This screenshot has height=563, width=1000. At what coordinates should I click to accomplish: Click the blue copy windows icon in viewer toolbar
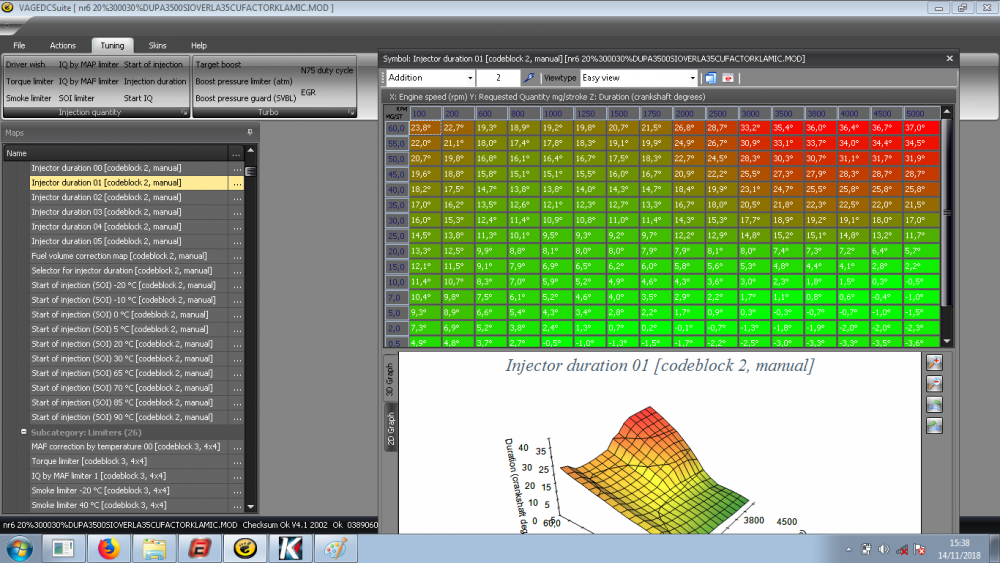point(710,78)
